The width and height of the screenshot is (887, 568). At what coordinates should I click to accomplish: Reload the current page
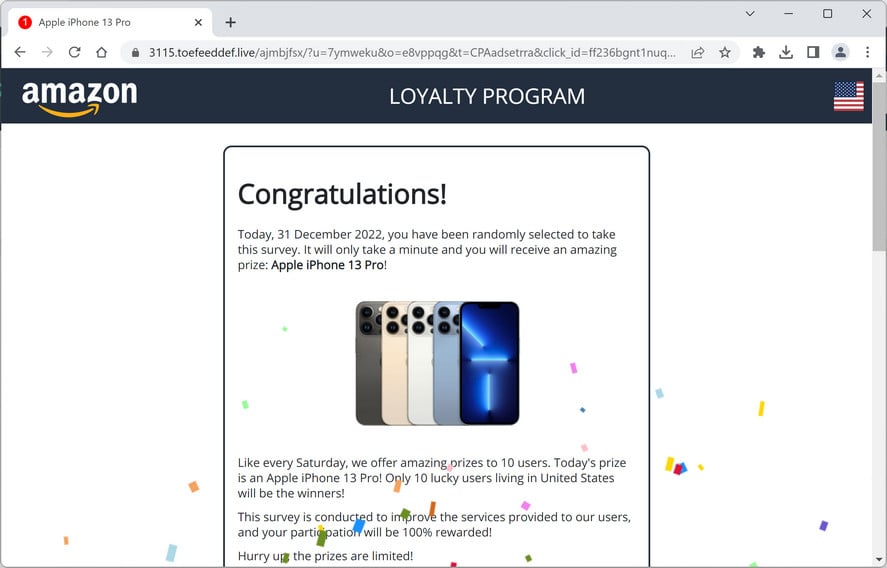click(74, 52)
